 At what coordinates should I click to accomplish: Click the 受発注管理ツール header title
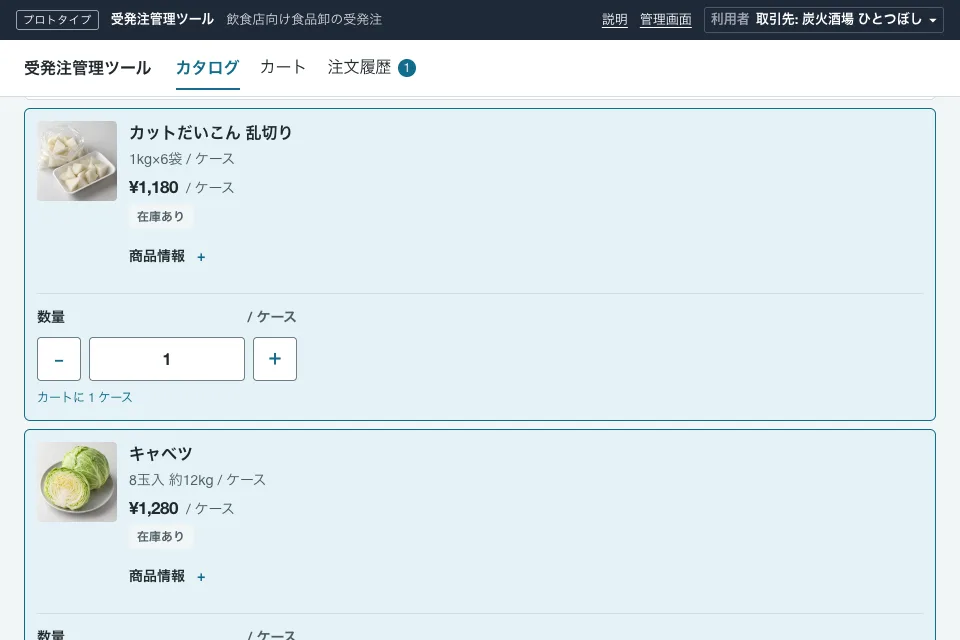(162, 20)
